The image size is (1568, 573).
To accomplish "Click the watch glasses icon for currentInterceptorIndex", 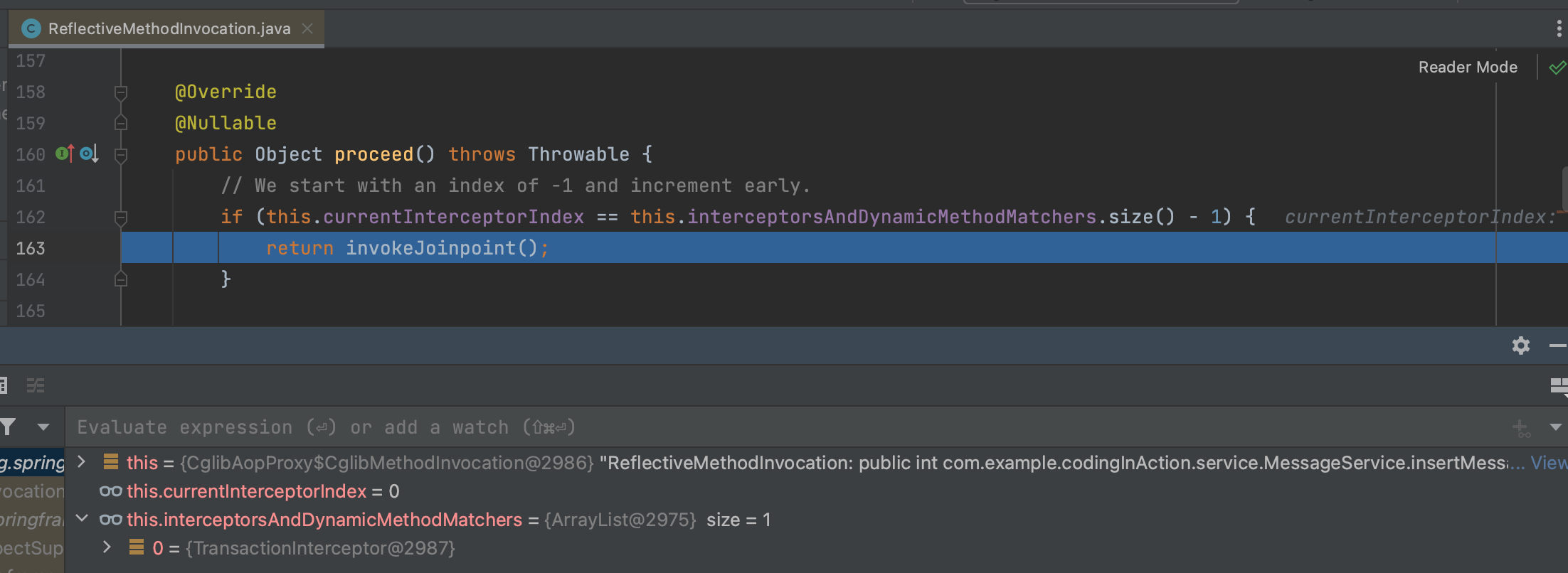I will click(110, 491).
